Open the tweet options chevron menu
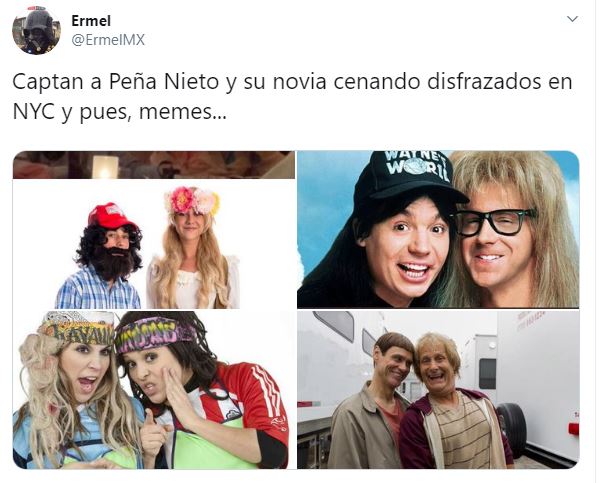 572,19
